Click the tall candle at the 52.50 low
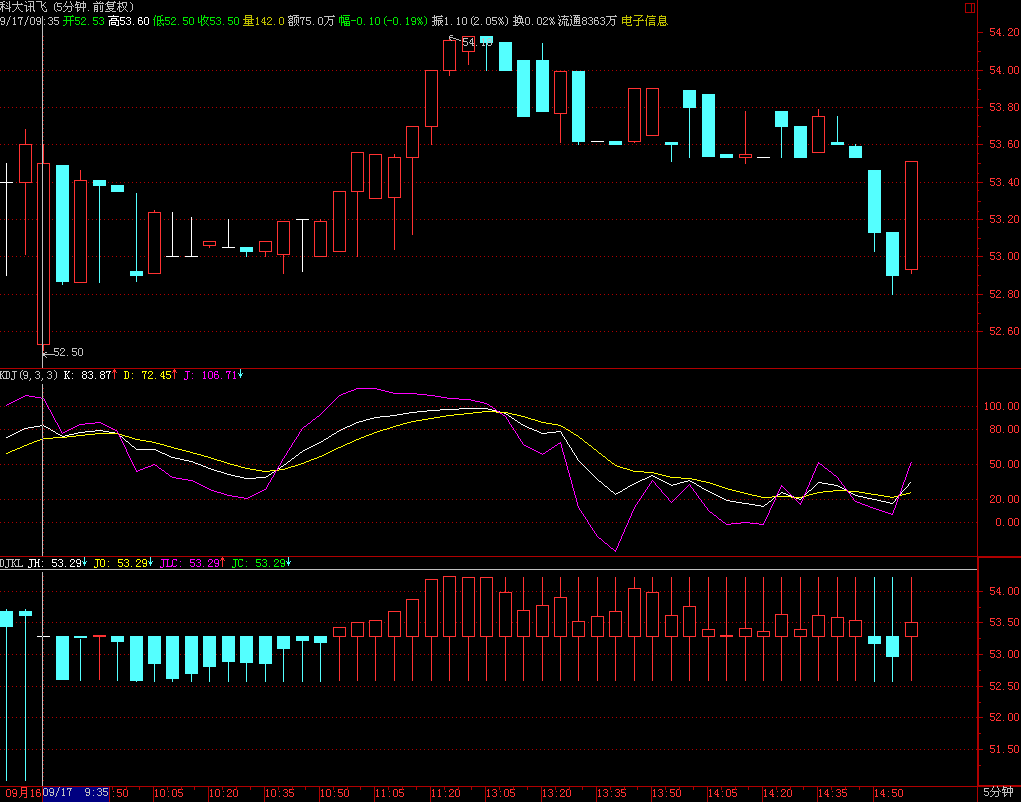The height and width of the screenshot is (802, 1021). coord(43,253)
